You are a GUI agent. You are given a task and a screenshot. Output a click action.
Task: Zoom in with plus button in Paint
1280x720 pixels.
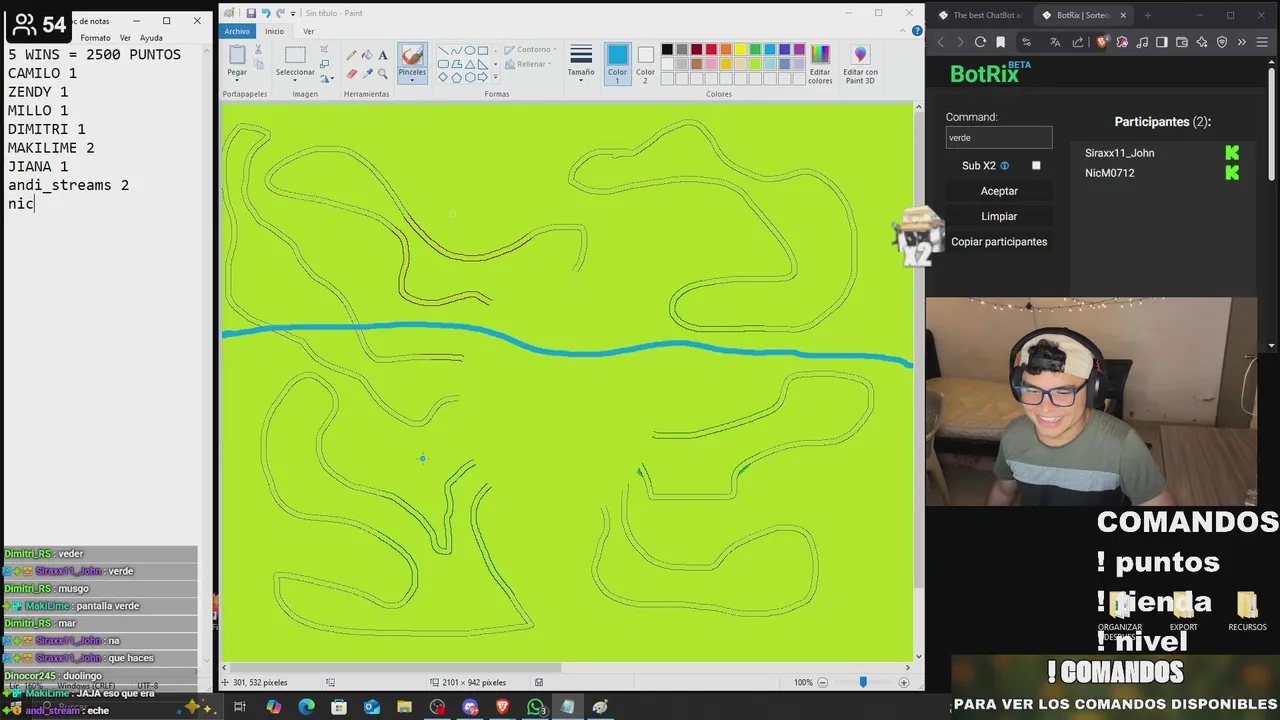click(903, 682)
